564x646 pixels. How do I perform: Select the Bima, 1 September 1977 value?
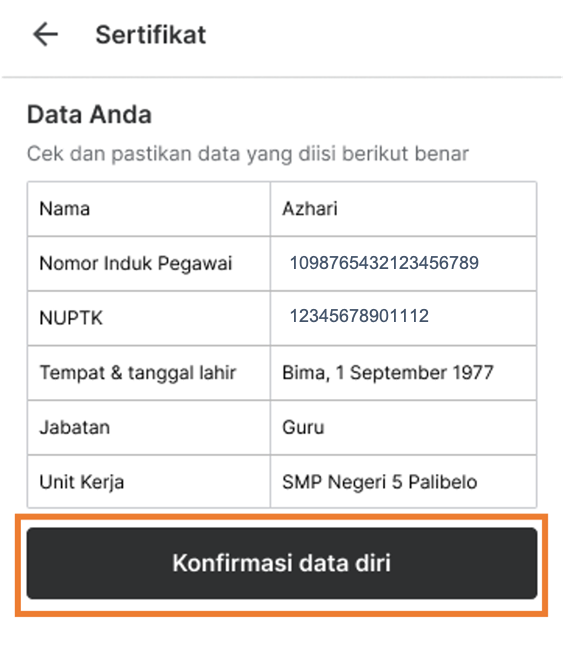[388, 372]
